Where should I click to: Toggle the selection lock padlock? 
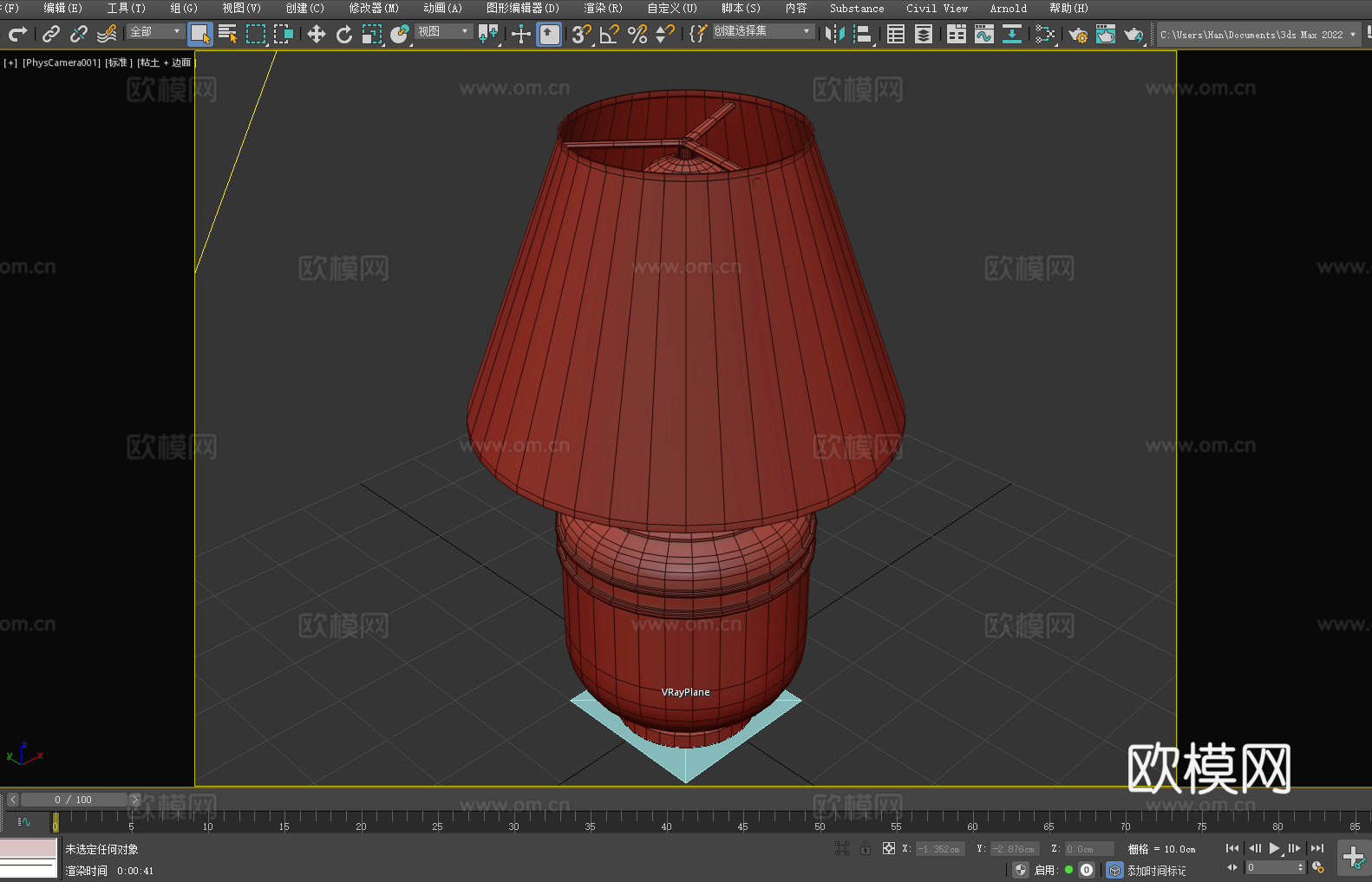point(866,848)
